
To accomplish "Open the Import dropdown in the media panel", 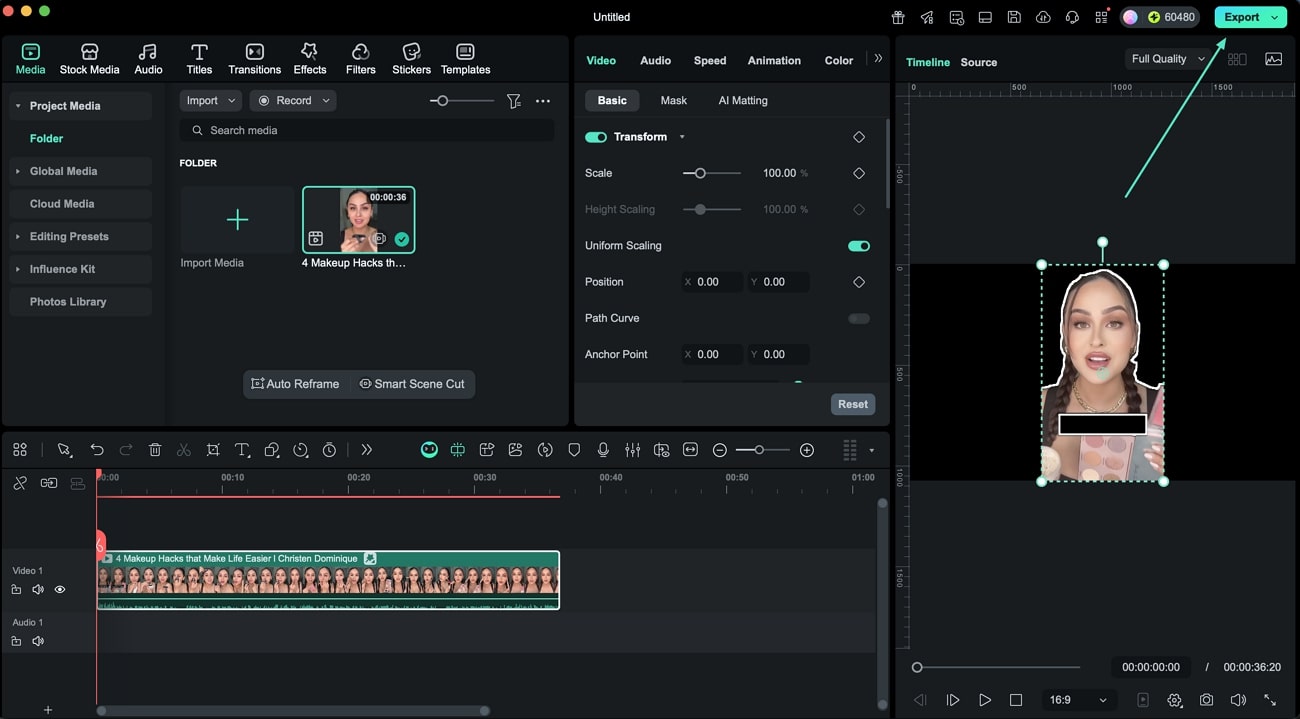I will coord(209,100).
